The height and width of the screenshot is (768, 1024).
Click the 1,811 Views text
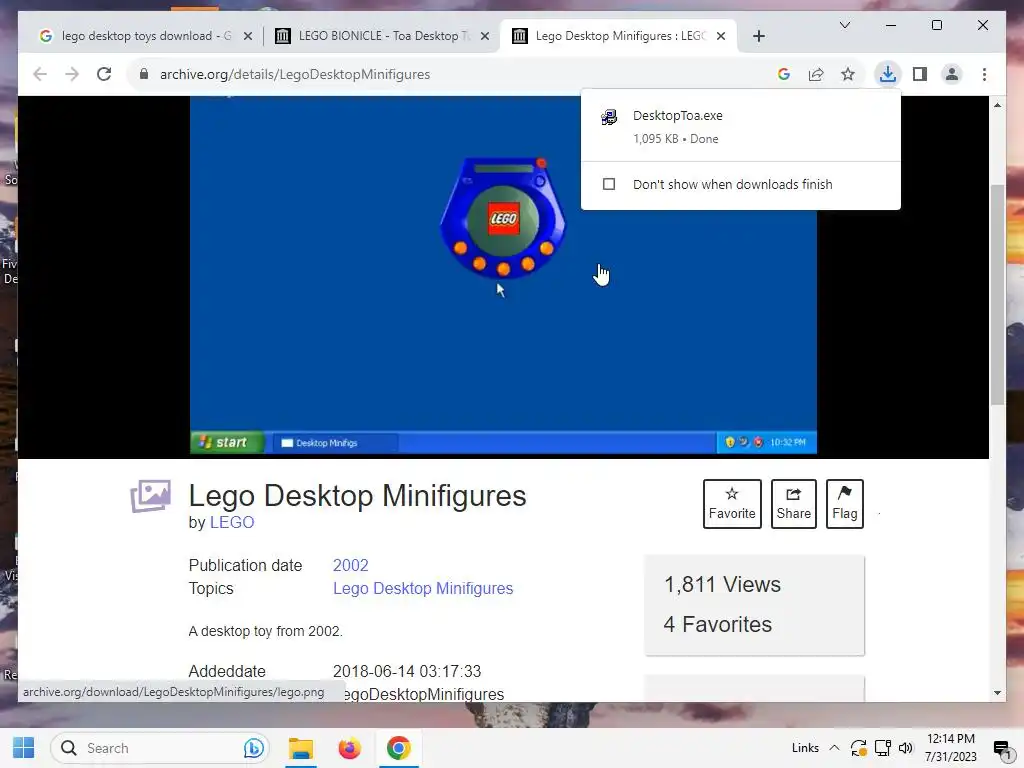(722, 584)
